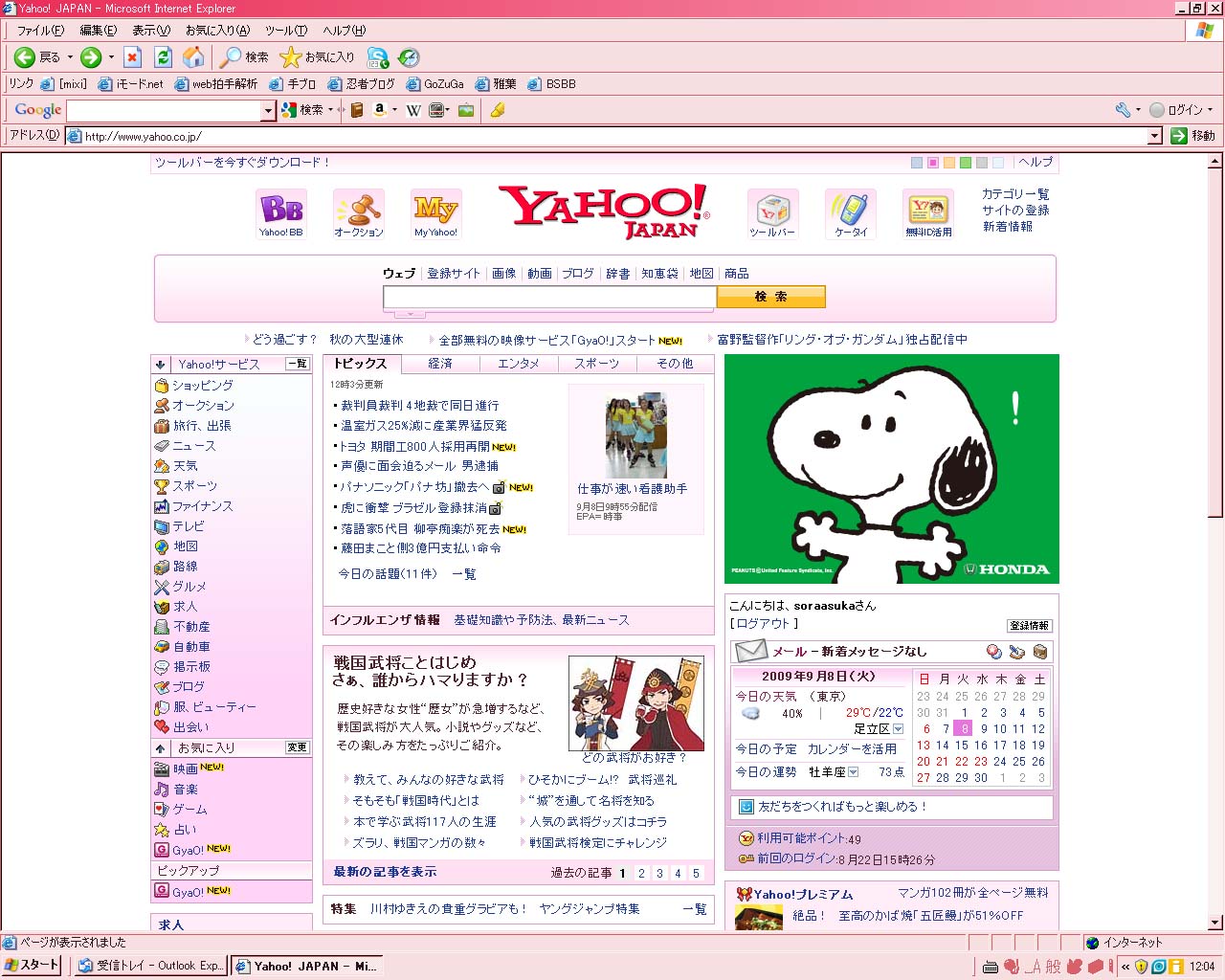1225x980 pixels.
Task: Open the ショッピング service link
Action: click(x=203, y=385)
